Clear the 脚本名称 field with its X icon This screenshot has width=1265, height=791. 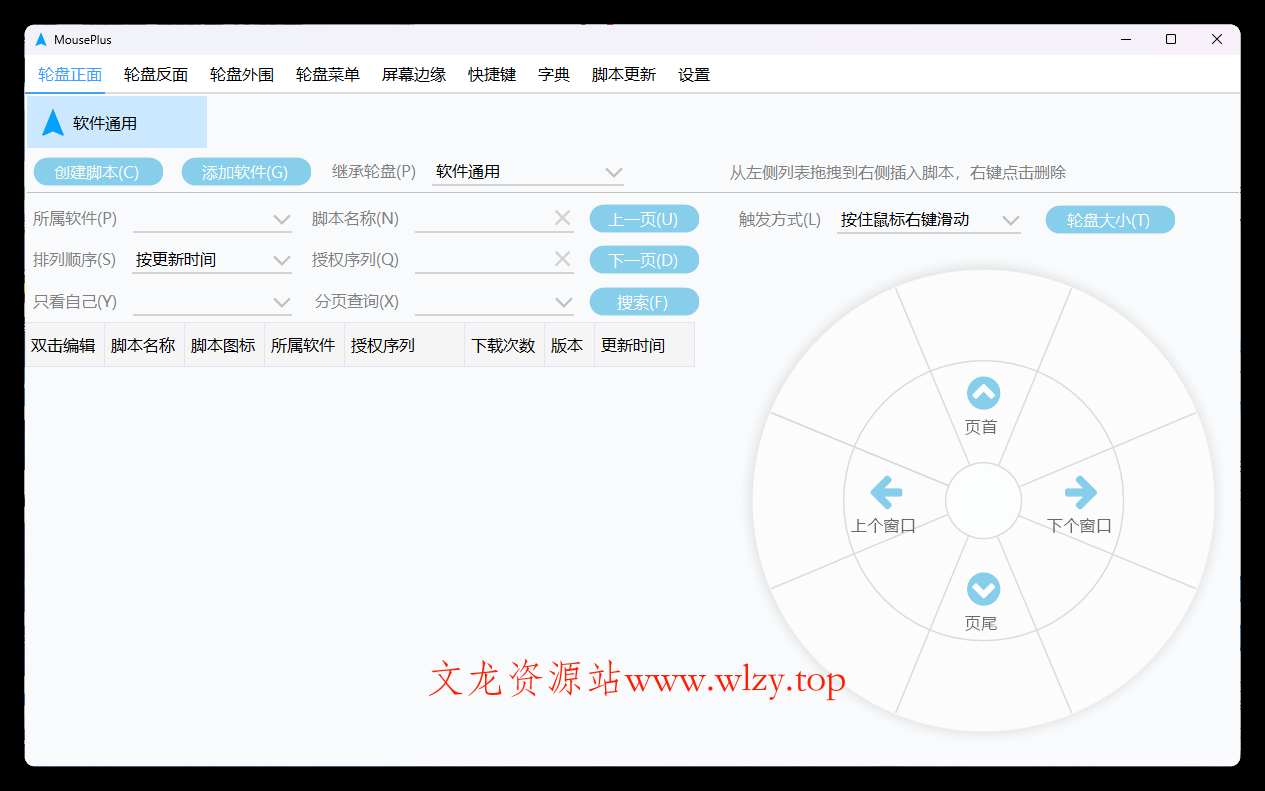(x=562, y=218)
